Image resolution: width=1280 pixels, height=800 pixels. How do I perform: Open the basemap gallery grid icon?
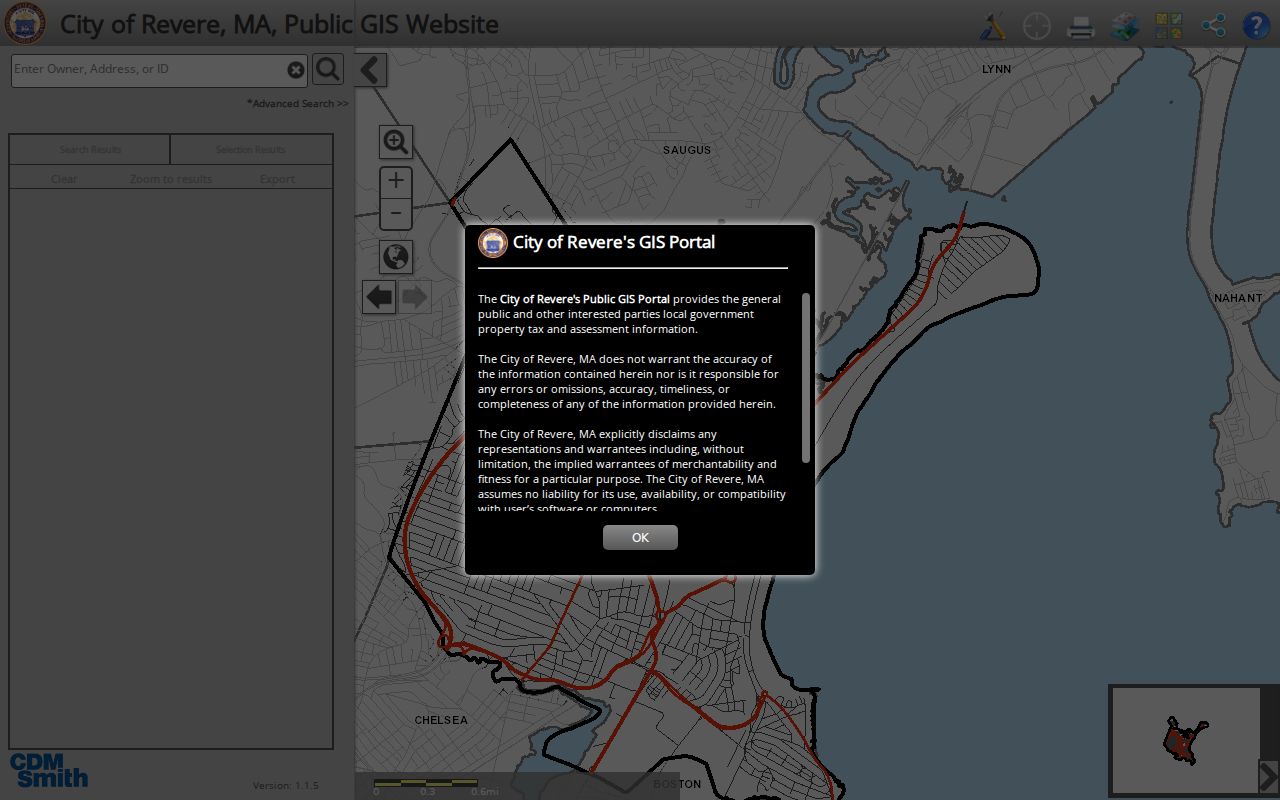click(x=1169, y=25)
